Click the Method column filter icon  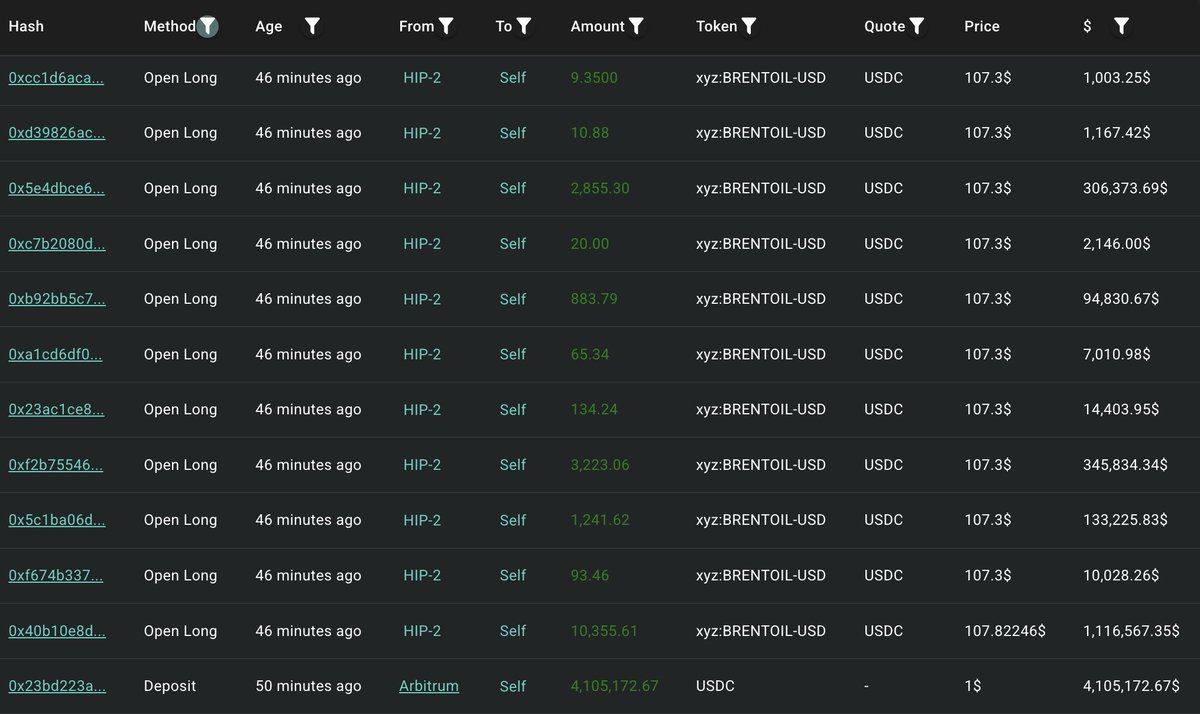pos(207,27)
